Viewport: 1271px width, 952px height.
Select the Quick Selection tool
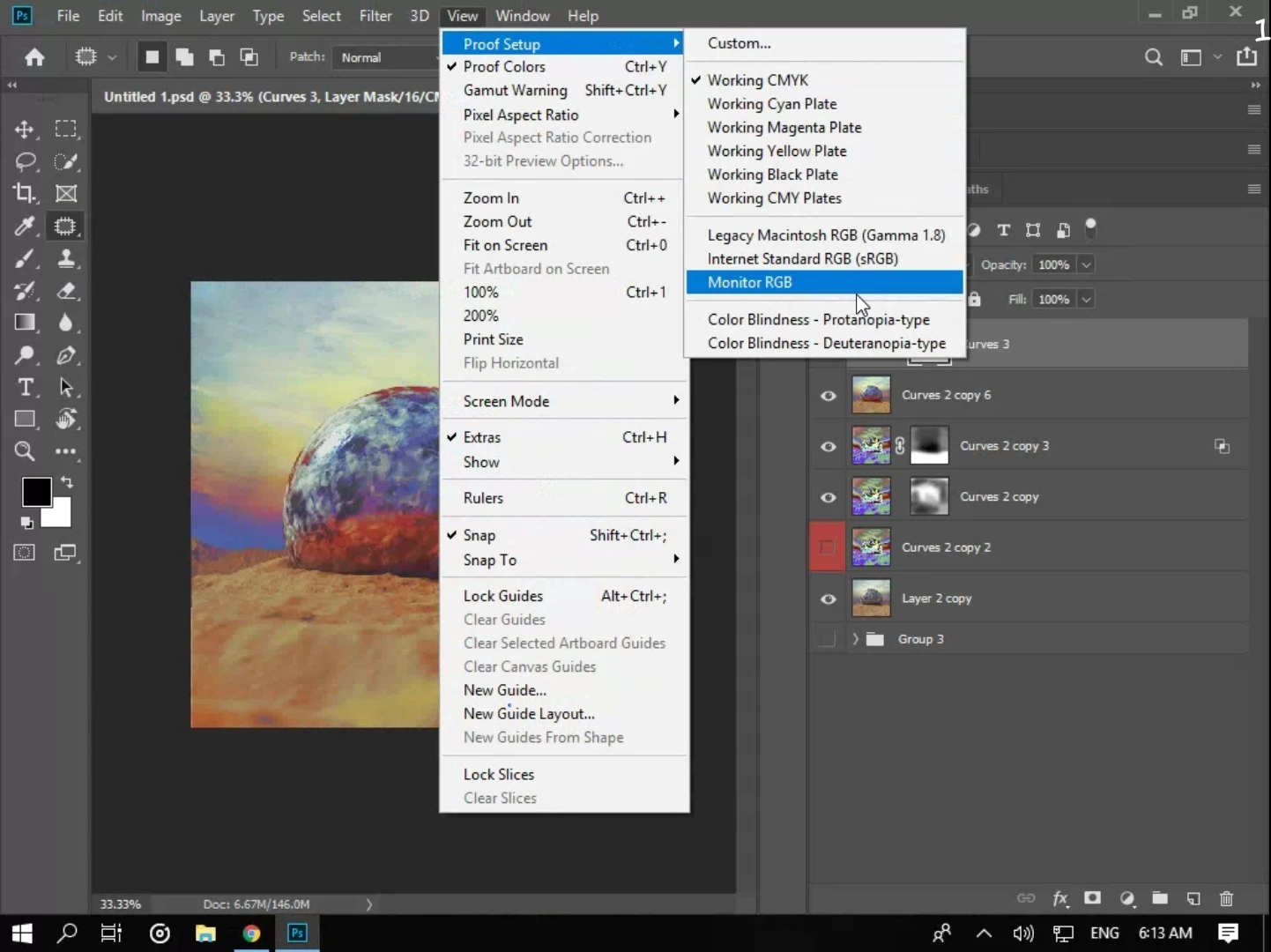pos(65,161)
